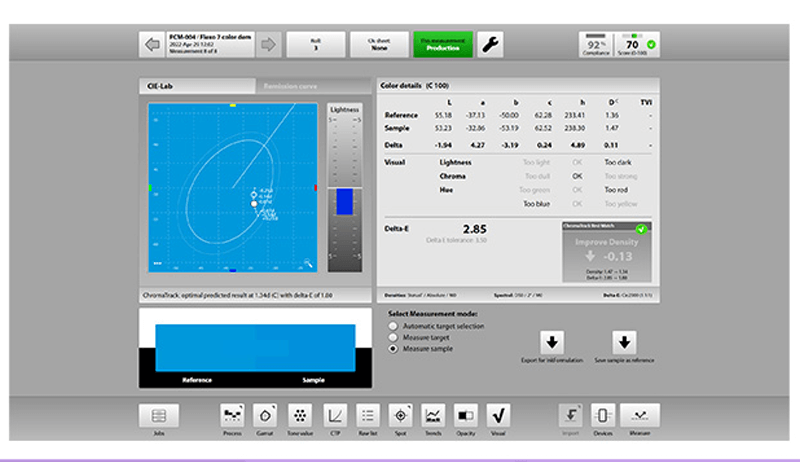Click the white sample point in the CIE-Lab plot
Screen dimensions: 800x470
tap(254, 204)
